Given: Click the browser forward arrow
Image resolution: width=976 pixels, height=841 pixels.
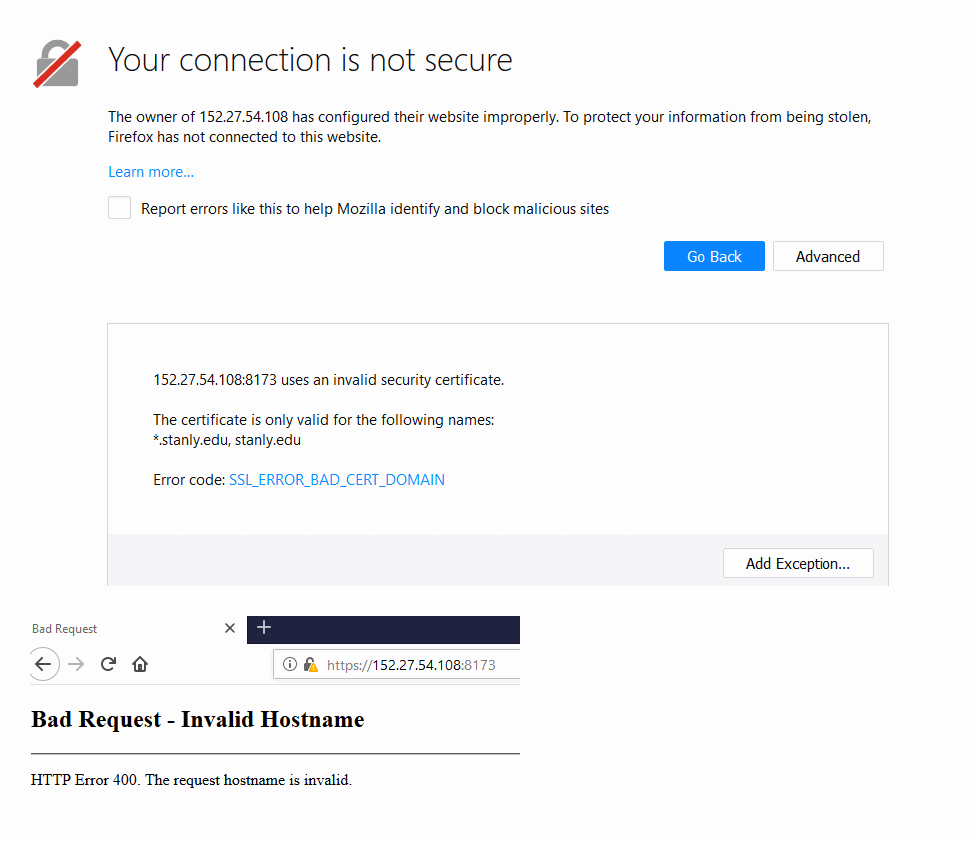Looking at the screenshot, I should (x=77, y=664).
